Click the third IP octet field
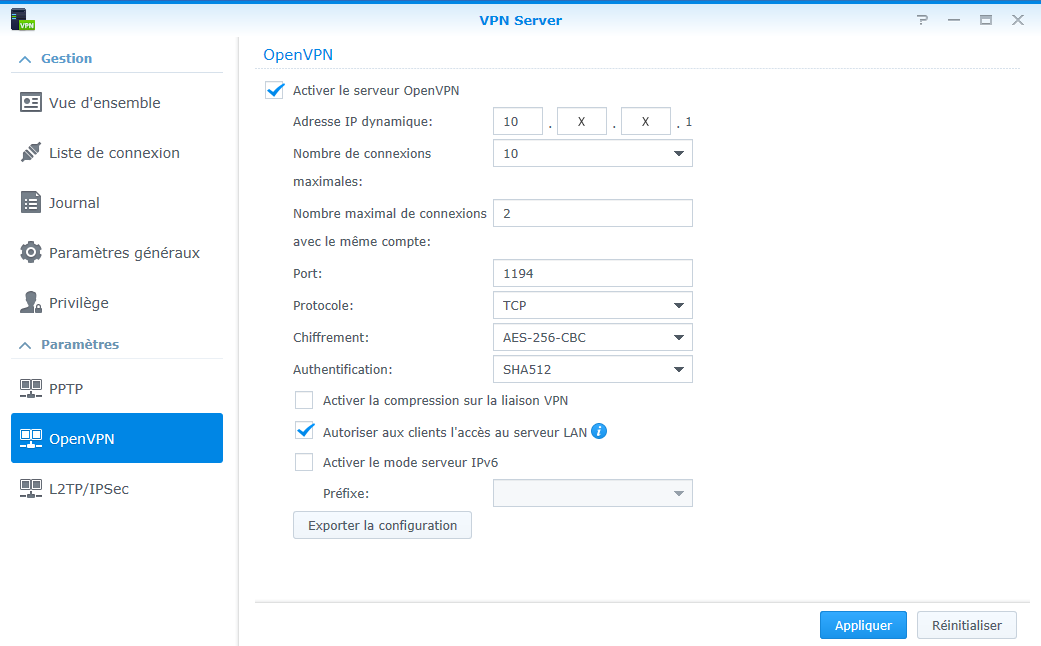The height and width of the screenshot is (646, 1041). (645, 121)
